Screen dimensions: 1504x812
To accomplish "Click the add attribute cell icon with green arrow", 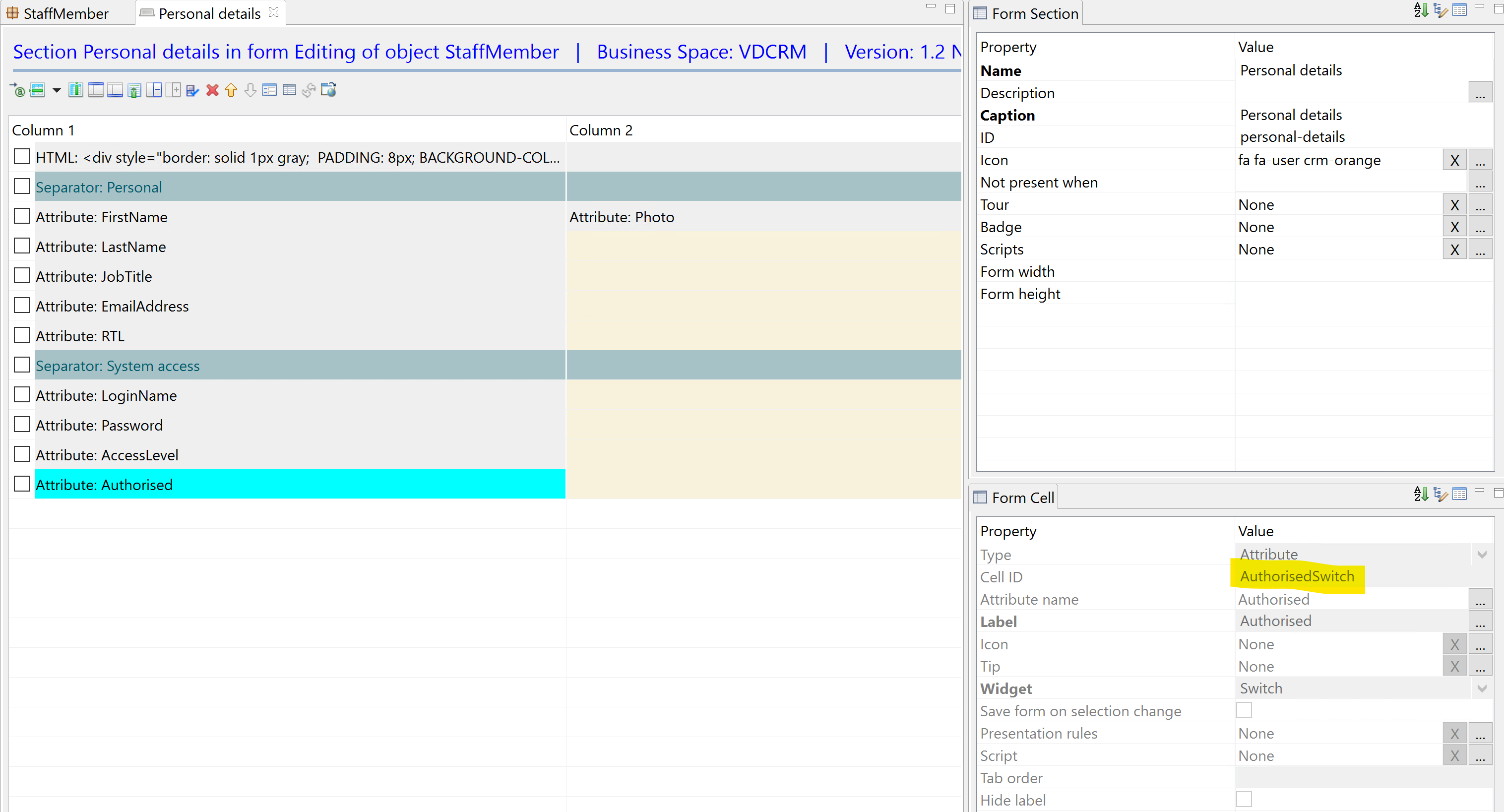I will [17, 90].
